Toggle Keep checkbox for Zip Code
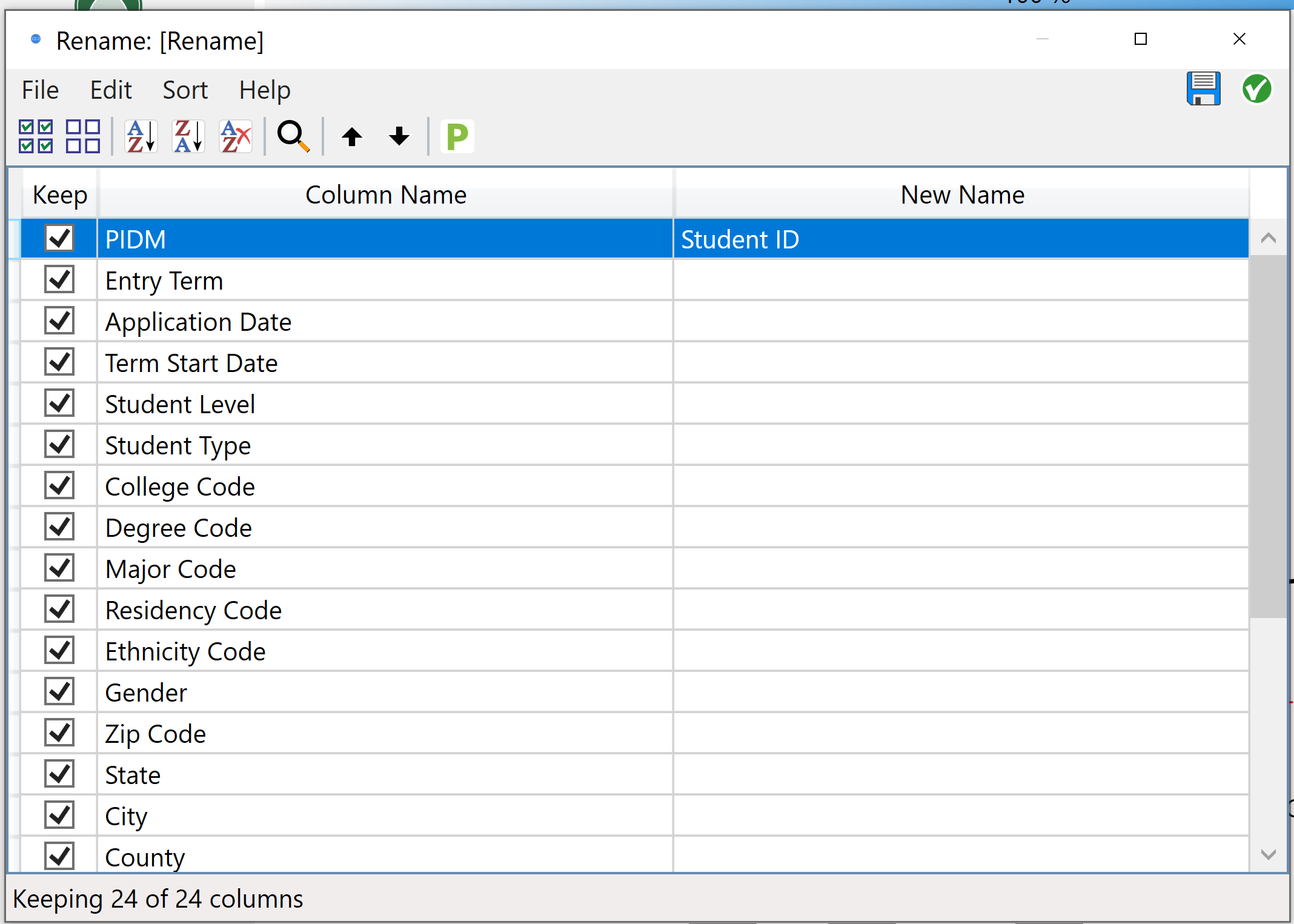 (59, 733)
